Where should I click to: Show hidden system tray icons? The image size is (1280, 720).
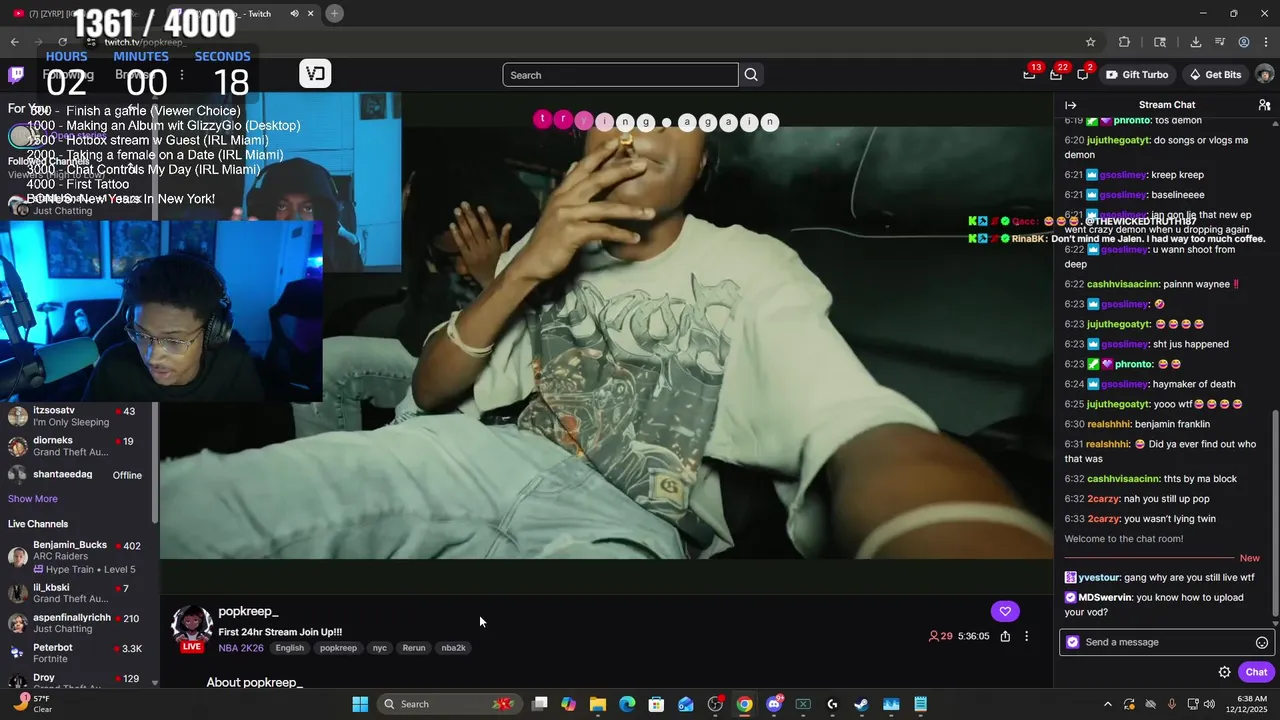point(1107,704)
